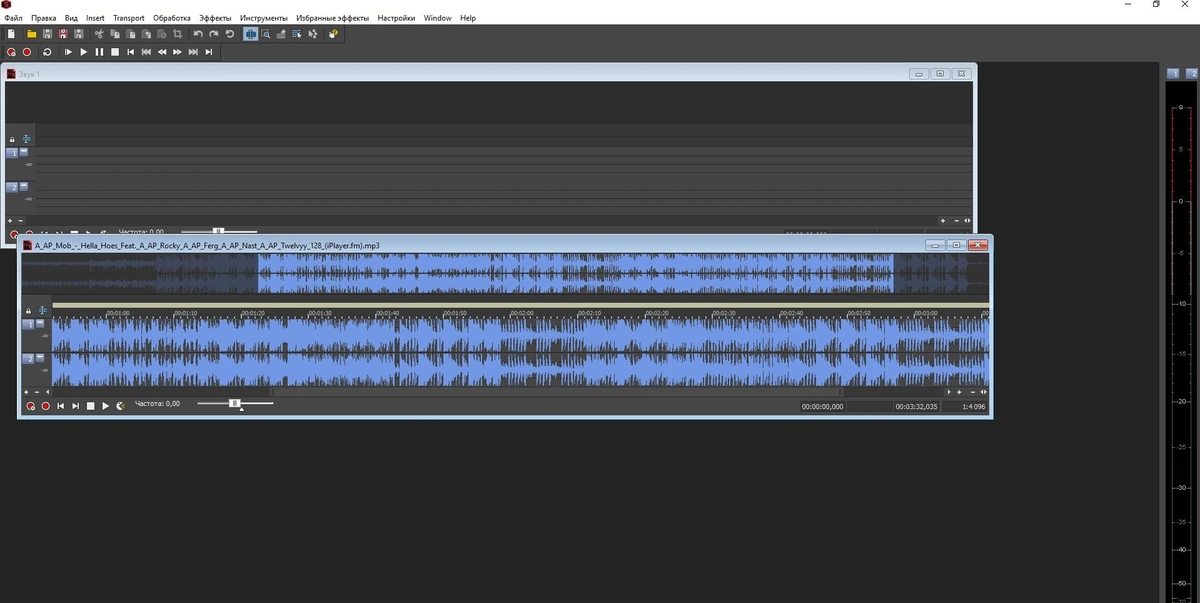Pause playback in main transport bar
The width and height of the screenshot is (1200, 603).
(x=99, y=52)
